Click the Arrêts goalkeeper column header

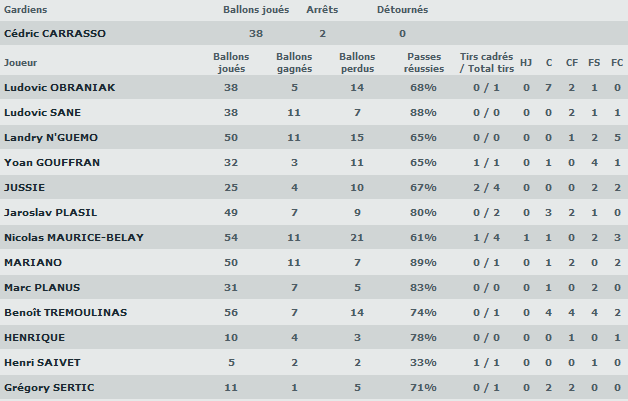322,10
